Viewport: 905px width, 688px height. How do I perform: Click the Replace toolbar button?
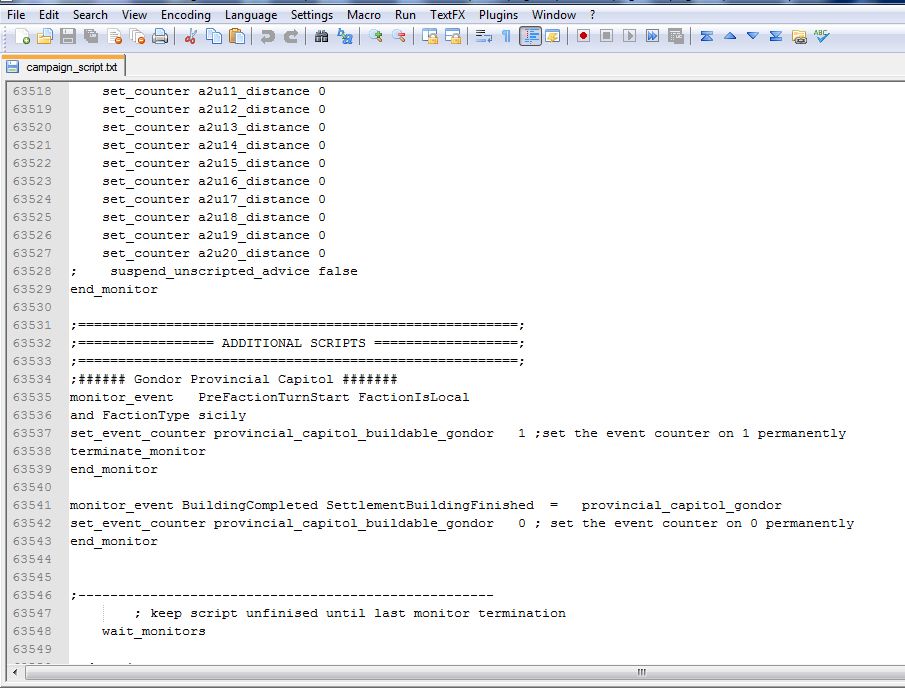click(x=345, y=36)
